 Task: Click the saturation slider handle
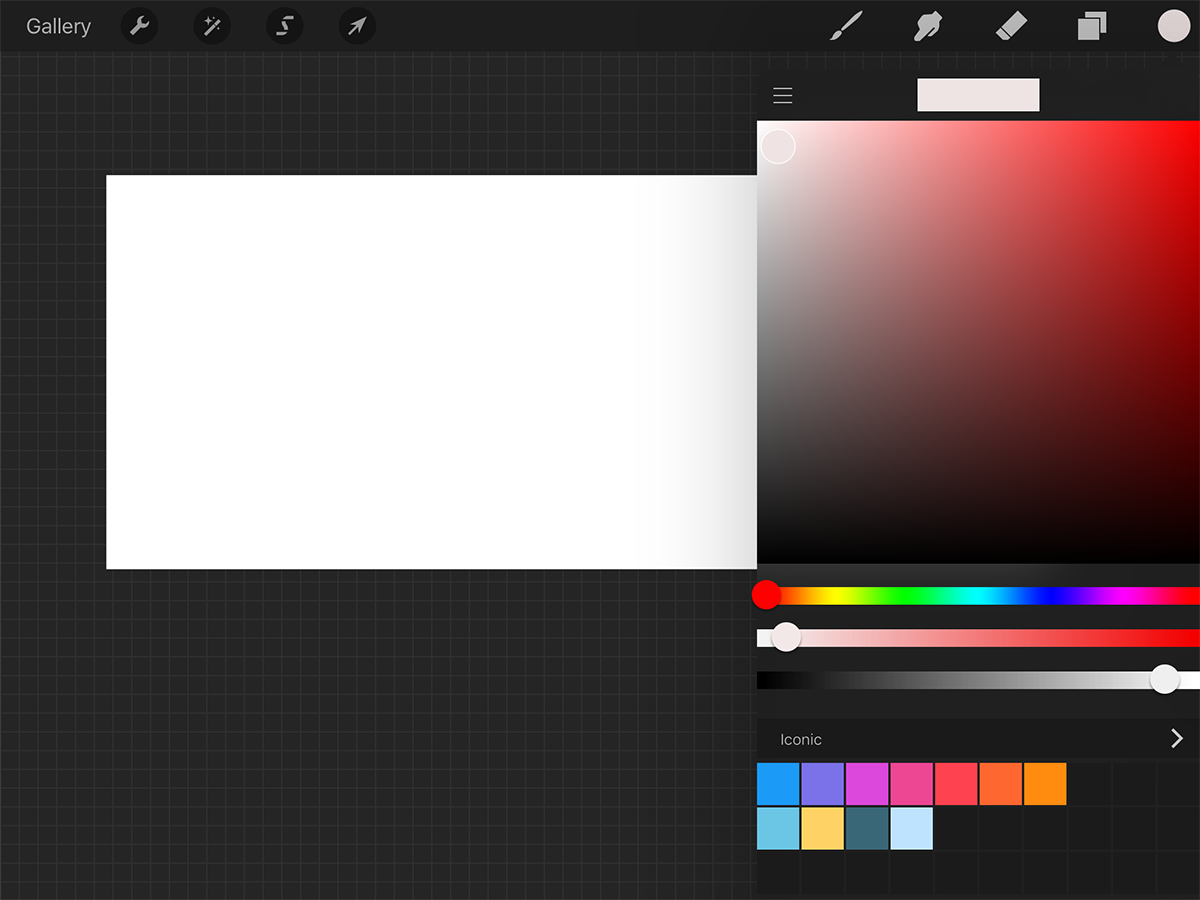[x=786, y=637]
